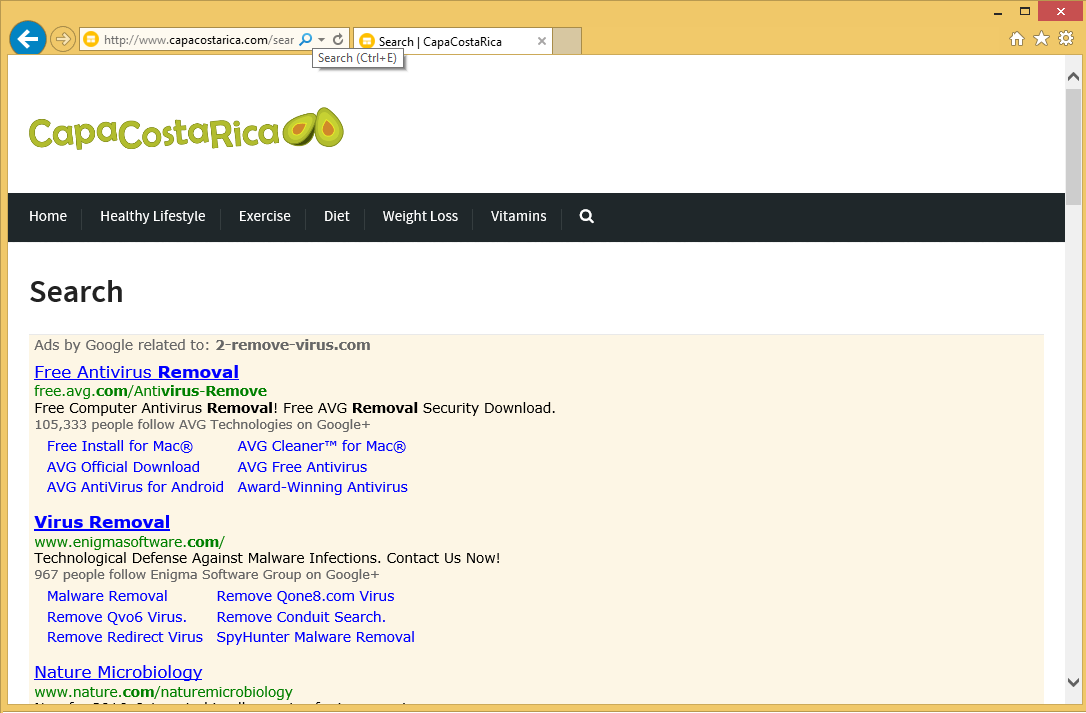Open site search with the magnifier icon
1086x713 pixels.
tap(585, 217)
